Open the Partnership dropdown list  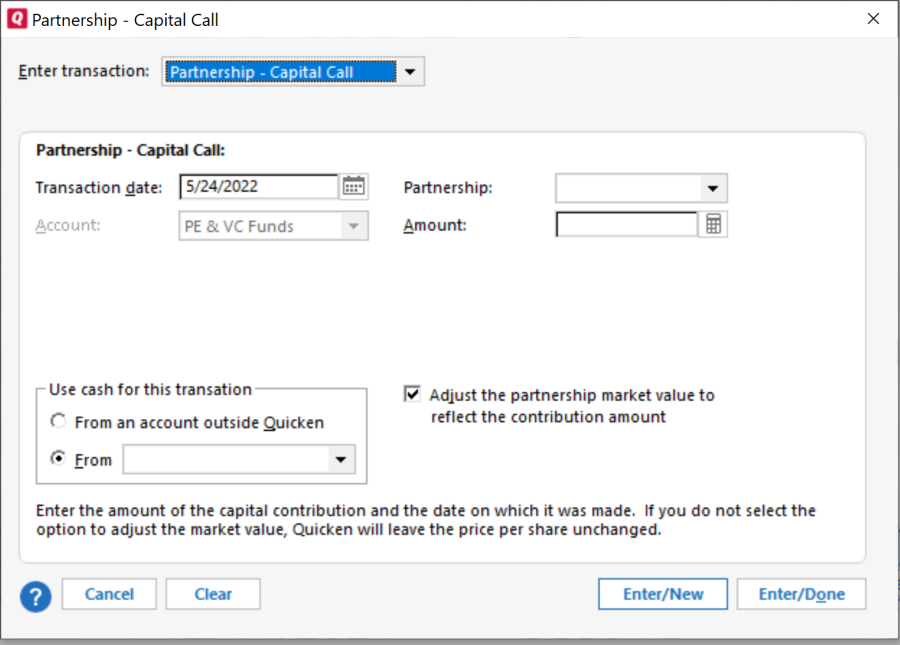point(712,188)
